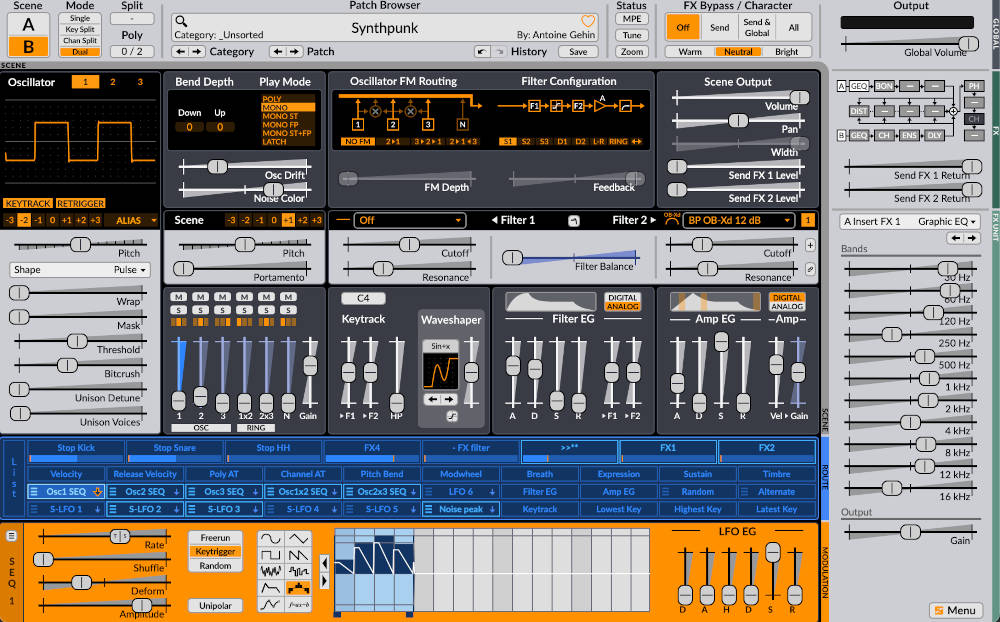This screenshot has height=622, width=1000.
Task: Toggle oscillator KEYTRACK
Action: pos(28,204)
